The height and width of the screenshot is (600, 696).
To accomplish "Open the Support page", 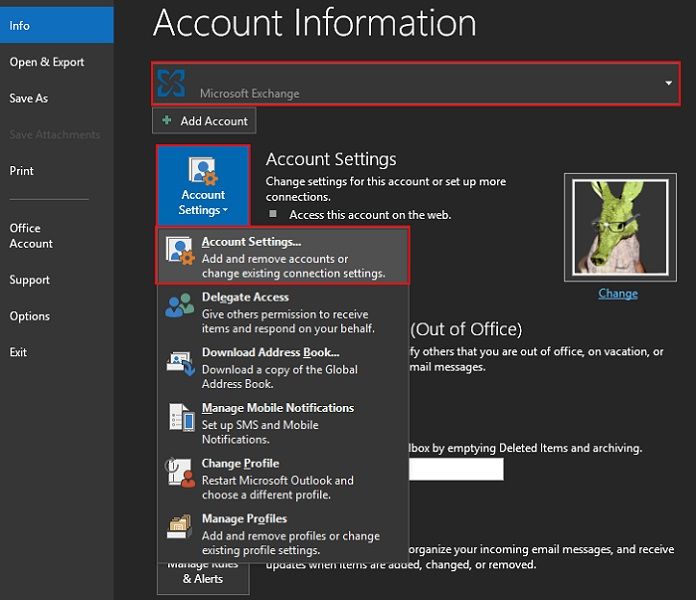I will (x=29, y=280).
